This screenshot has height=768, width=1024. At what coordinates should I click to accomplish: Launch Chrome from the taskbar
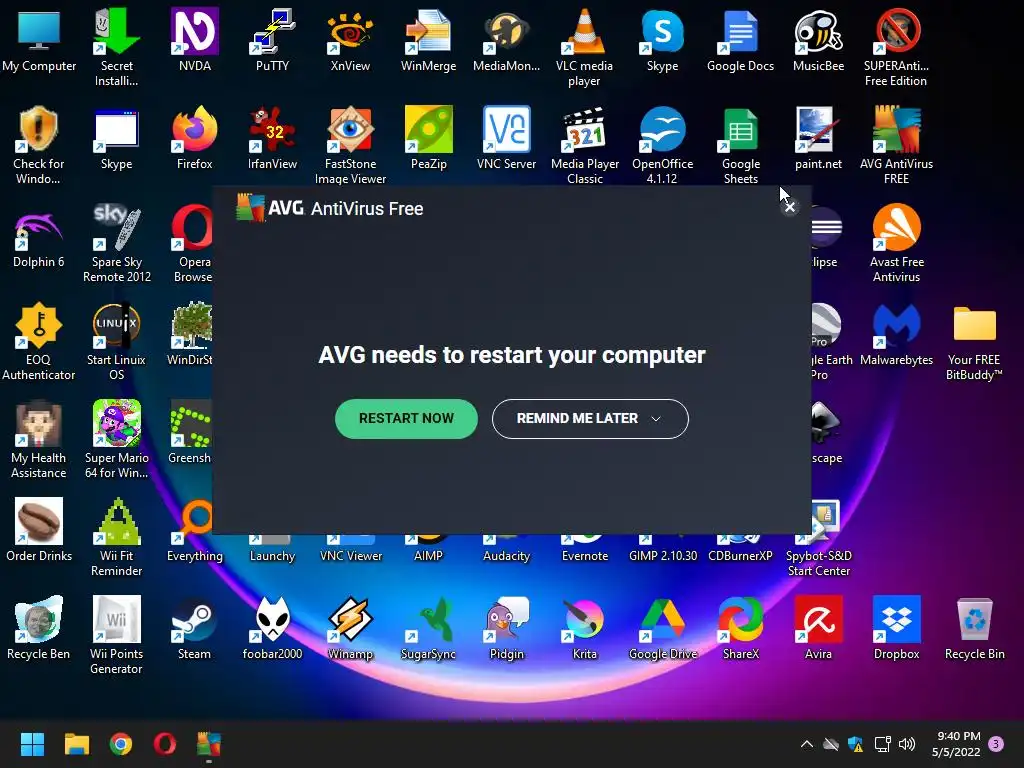[121, 744]
